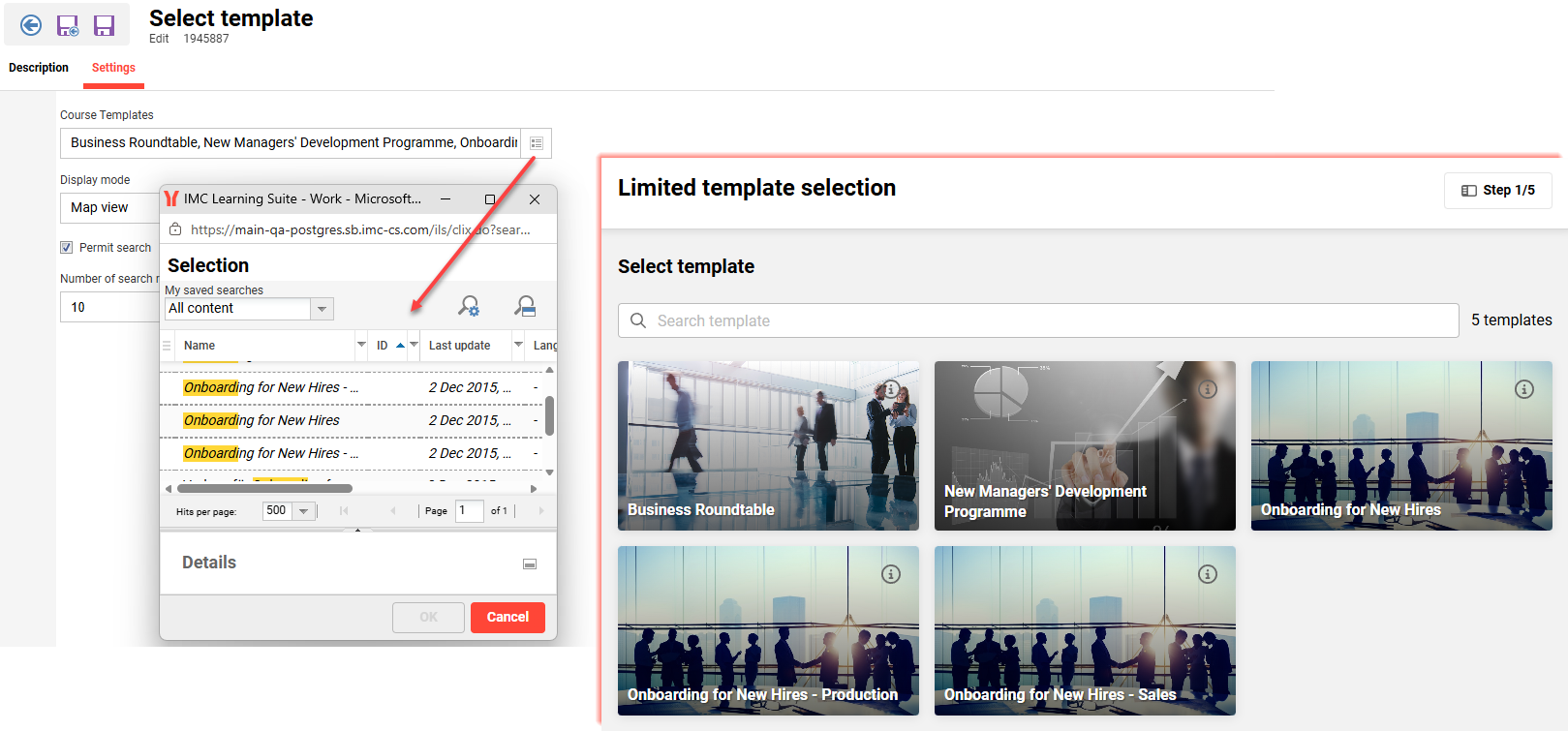
Task: Click the vertical scrollbar in the results list
Action: point(550,415)
